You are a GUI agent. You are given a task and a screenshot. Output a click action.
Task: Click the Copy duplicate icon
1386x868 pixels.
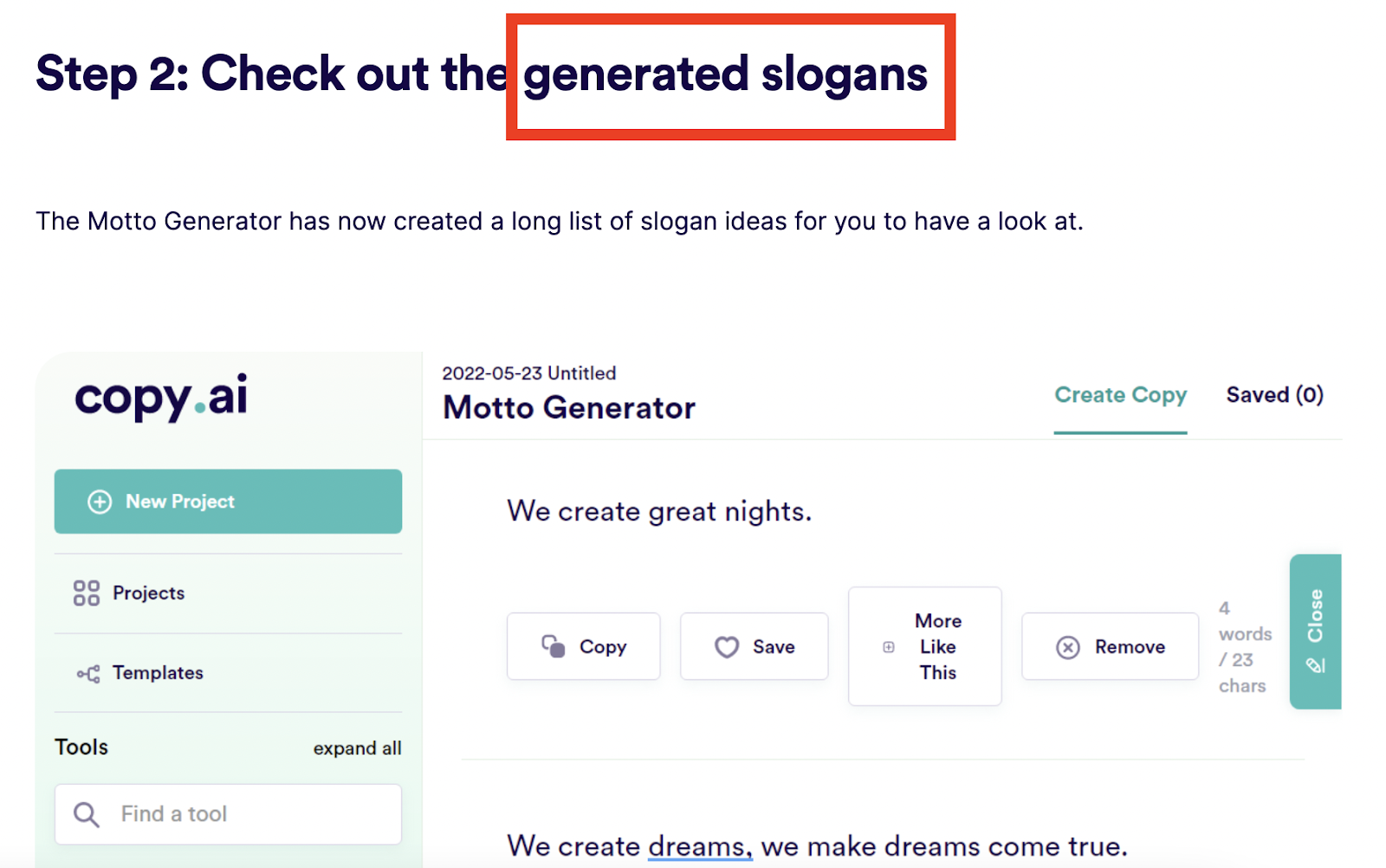[554, 646]
